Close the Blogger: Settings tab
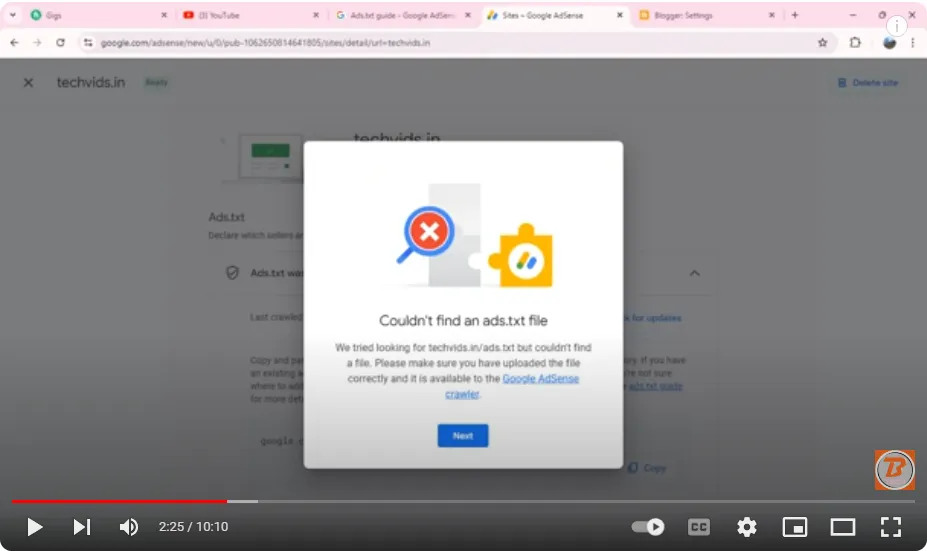This screenshot has height=551, width=927. coord(772,15)
